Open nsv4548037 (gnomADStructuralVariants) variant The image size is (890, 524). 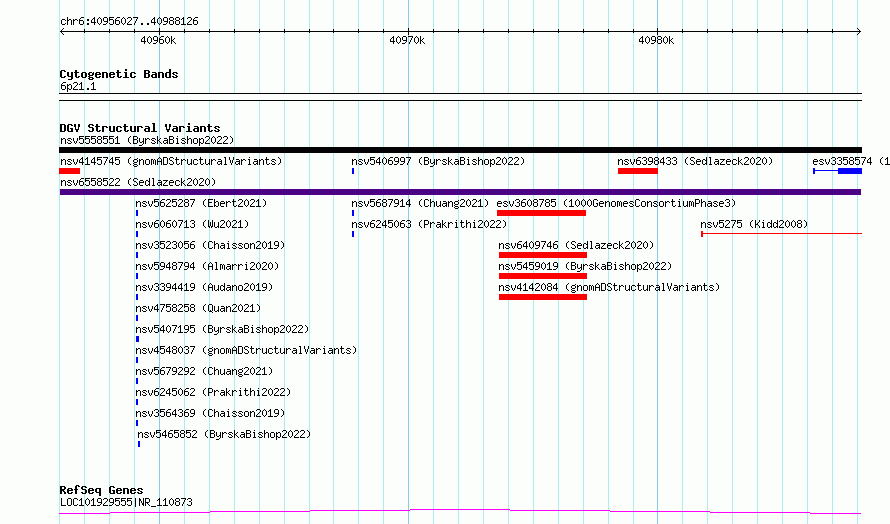click(246, 350)
